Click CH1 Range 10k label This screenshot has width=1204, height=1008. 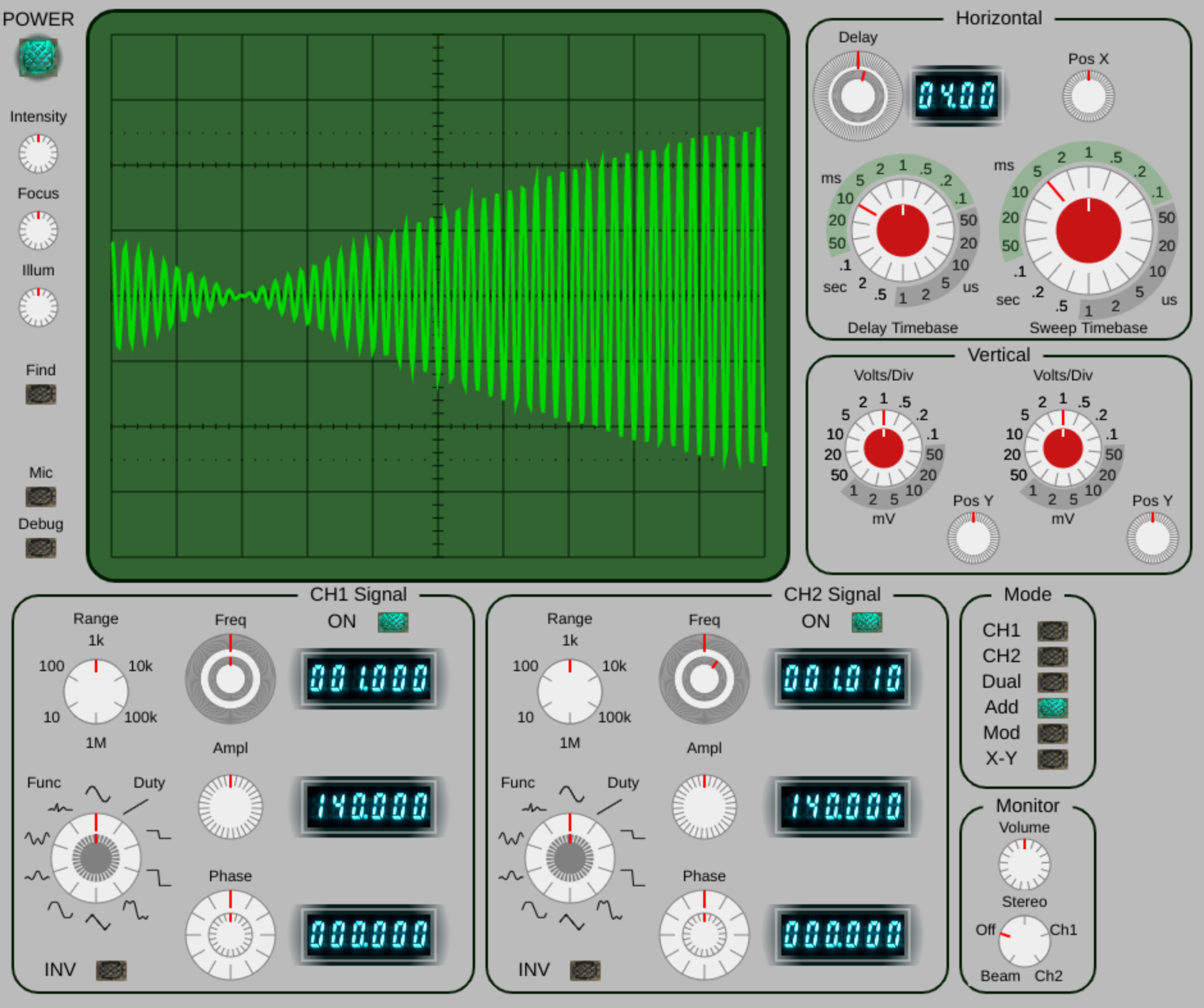coord(140,666)
